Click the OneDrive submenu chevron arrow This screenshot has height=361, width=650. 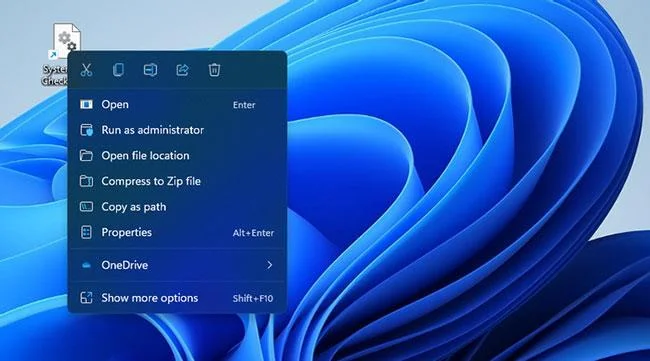pos(269,265)
